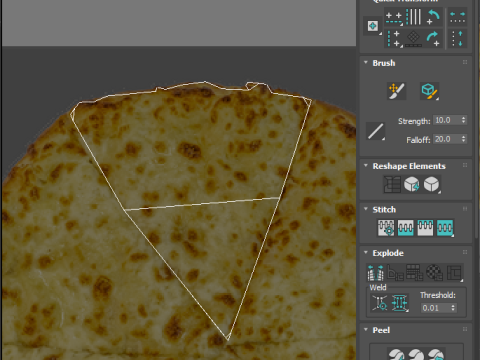Screen dimensions: 480x360
Task: Collapse the Stitch rollout
Action: click(366, 209)
